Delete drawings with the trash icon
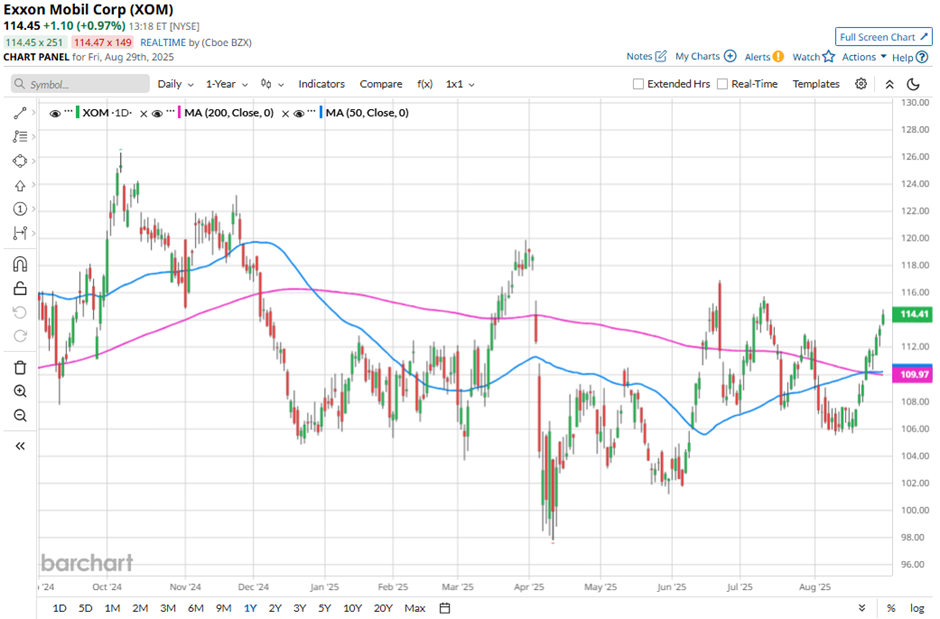 pyautogui.click(x=20, y=367)
